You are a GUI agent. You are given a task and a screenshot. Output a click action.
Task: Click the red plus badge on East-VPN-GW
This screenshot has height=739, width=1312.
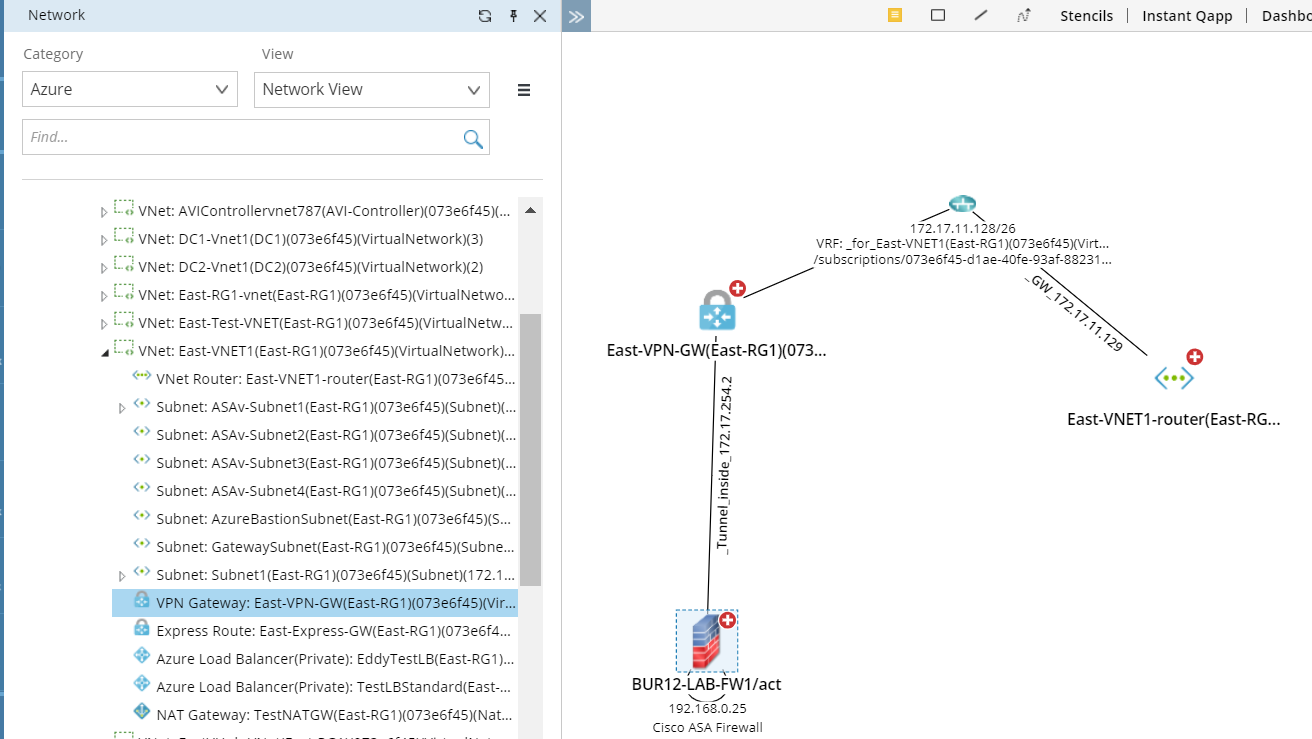point(738,289)
